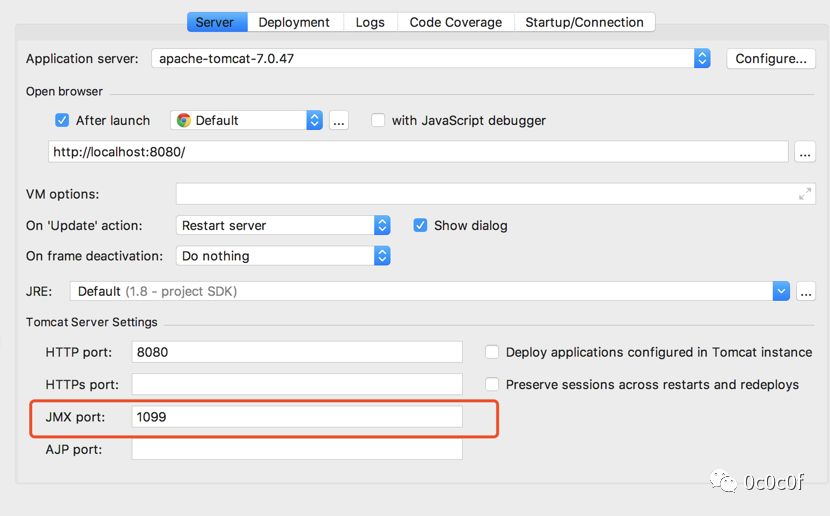Viewport: 830px width, 516px height.
Task: Open the Logs tab
Action: click(370, 22)
